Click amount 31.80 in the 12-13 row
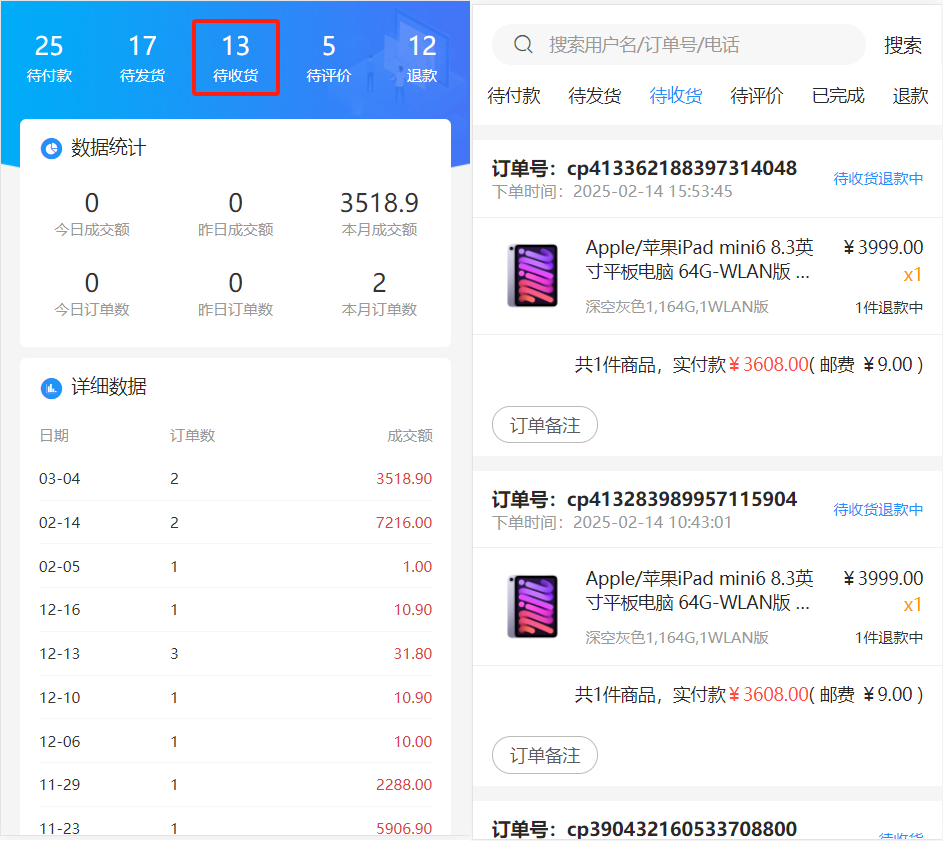Viewport: 943px width, 841px height. tap(413, 654)
